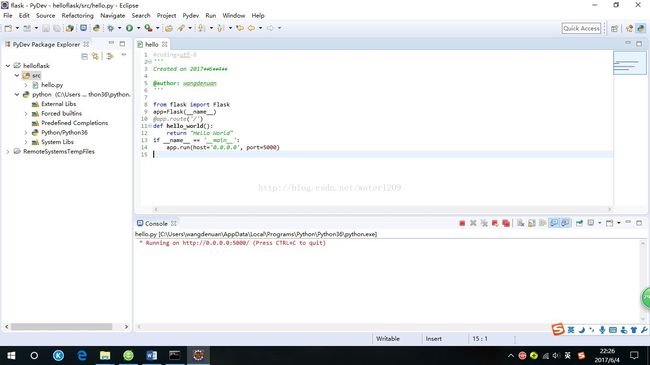Viewport: 650px width, 365px height.
Task: Open Microsoft Edge from taskbar
Action: [x=82, y=355]
